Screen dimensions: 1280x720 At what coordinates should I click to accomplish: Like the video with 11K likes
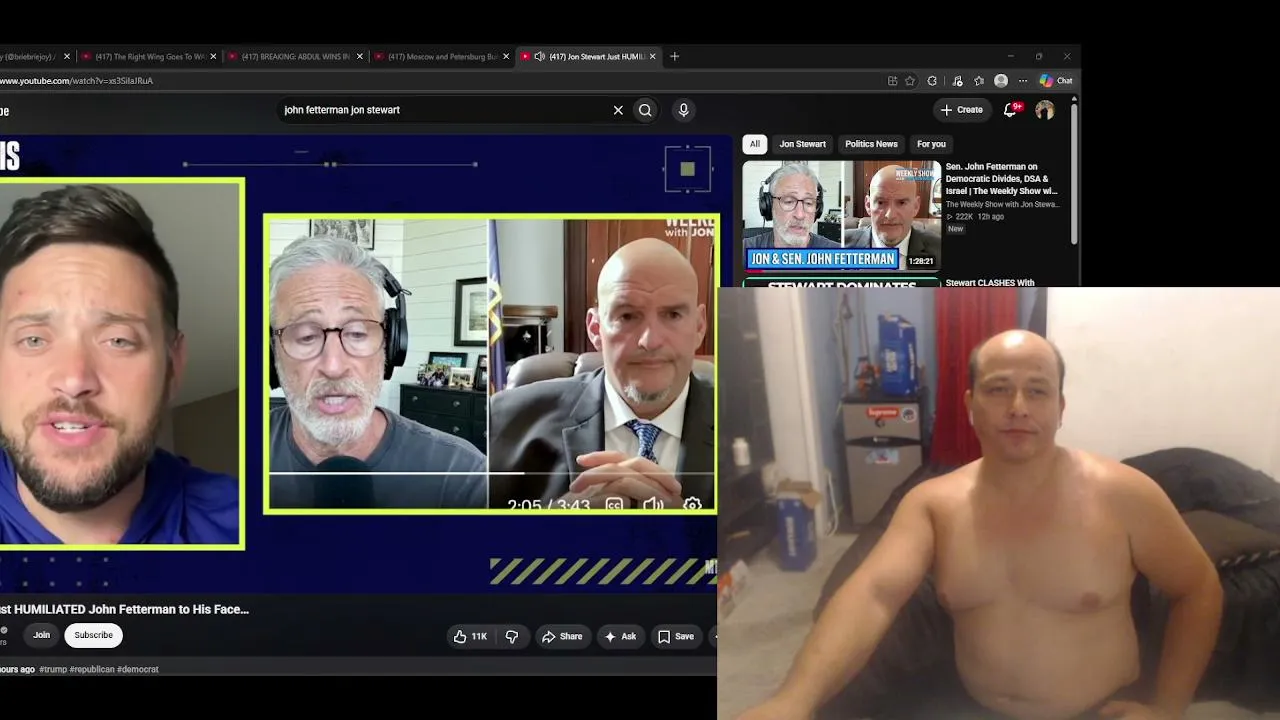tap(470, 636)
